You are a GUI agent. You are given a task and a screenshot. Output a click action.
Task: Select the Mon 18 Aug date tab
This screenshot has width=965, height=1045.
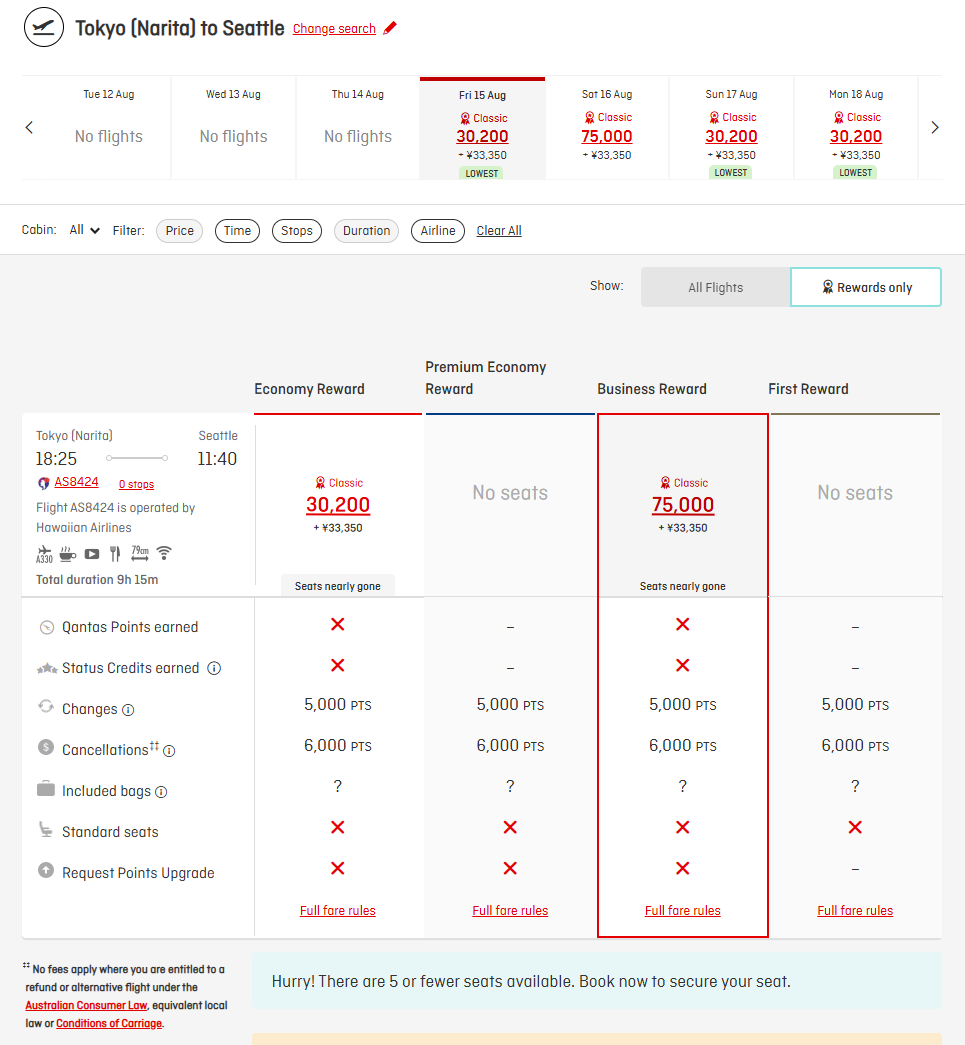[856, 127]
